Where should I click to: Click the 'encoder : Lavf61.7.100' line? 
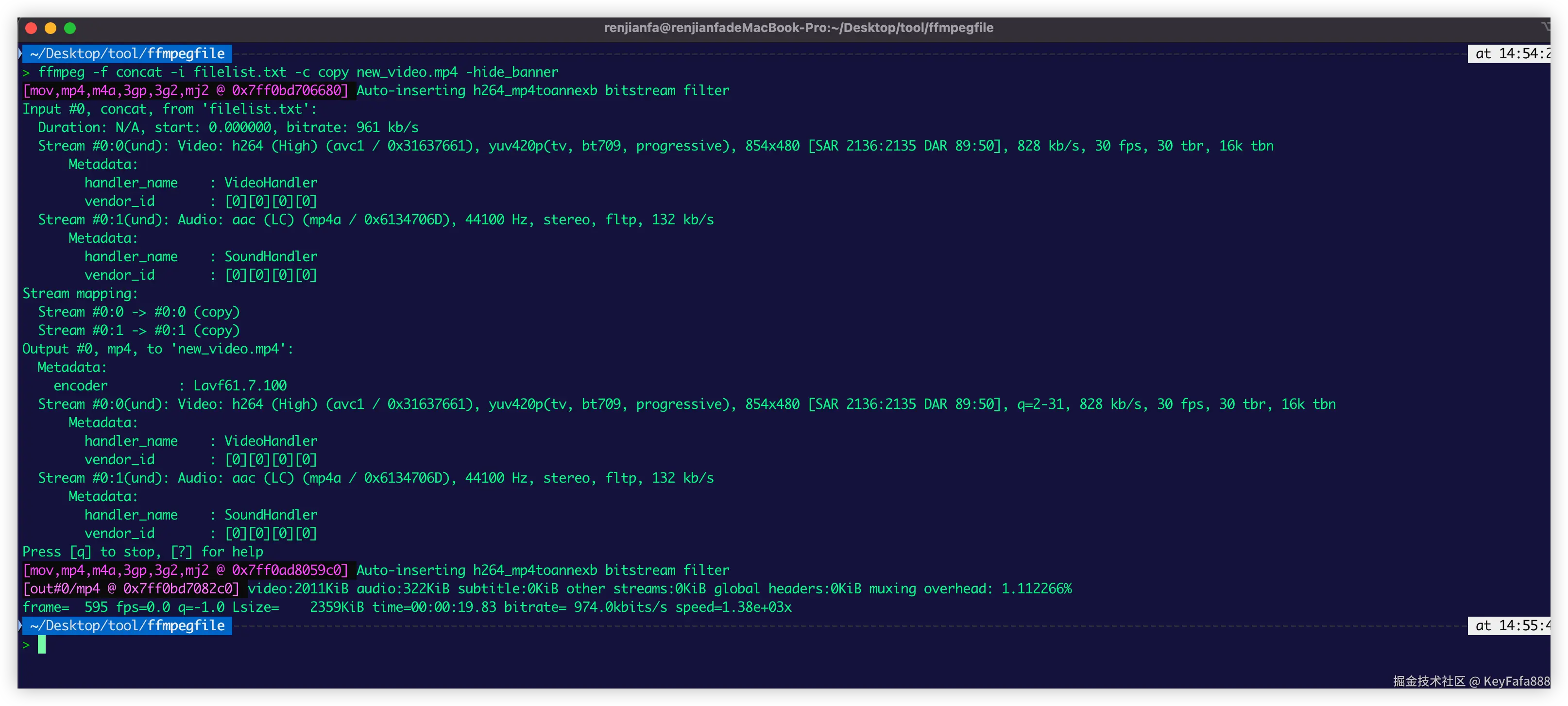point(170,386)
